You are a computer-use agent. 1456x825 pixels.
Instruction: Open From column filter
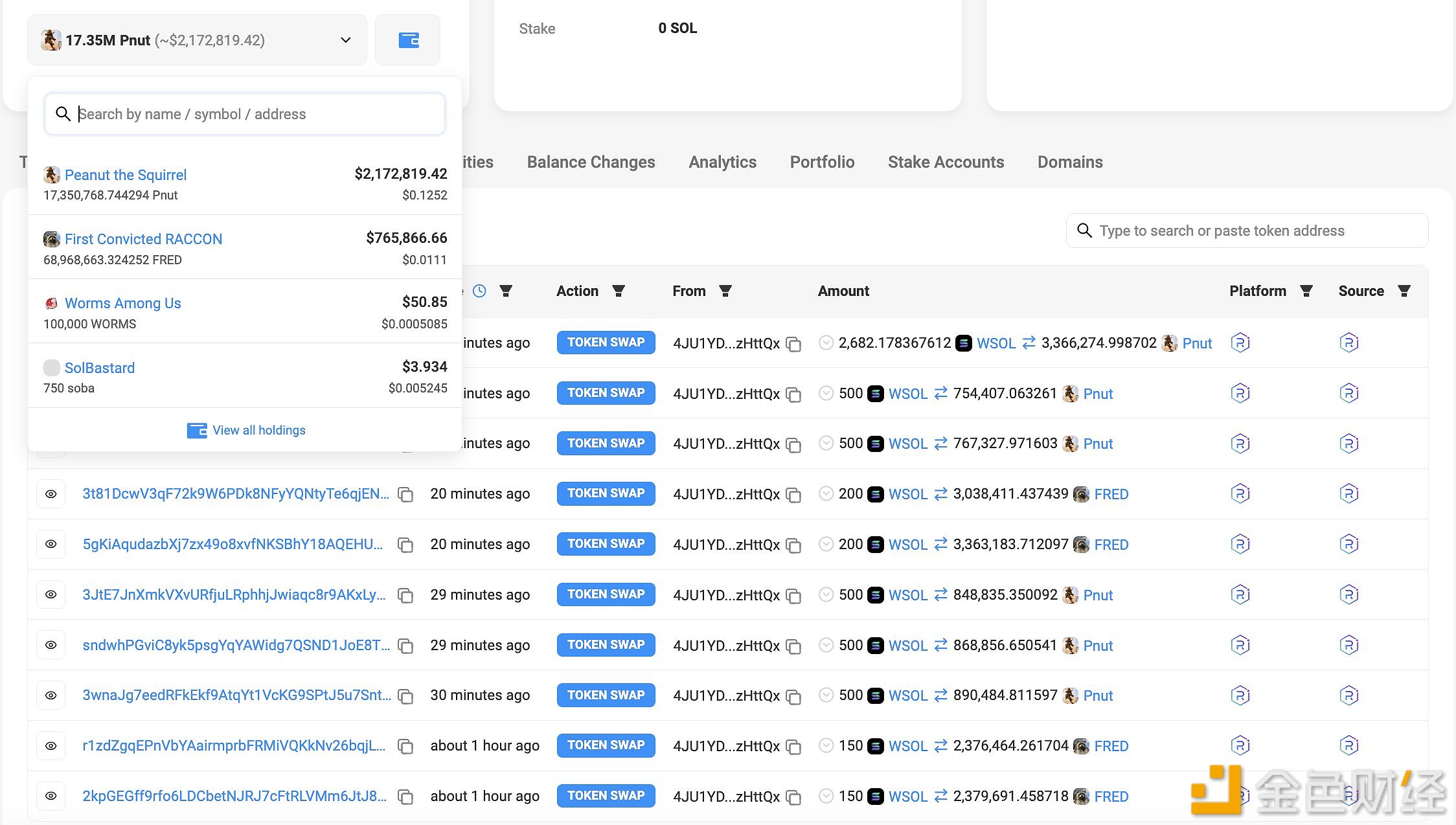click(725, 291)
